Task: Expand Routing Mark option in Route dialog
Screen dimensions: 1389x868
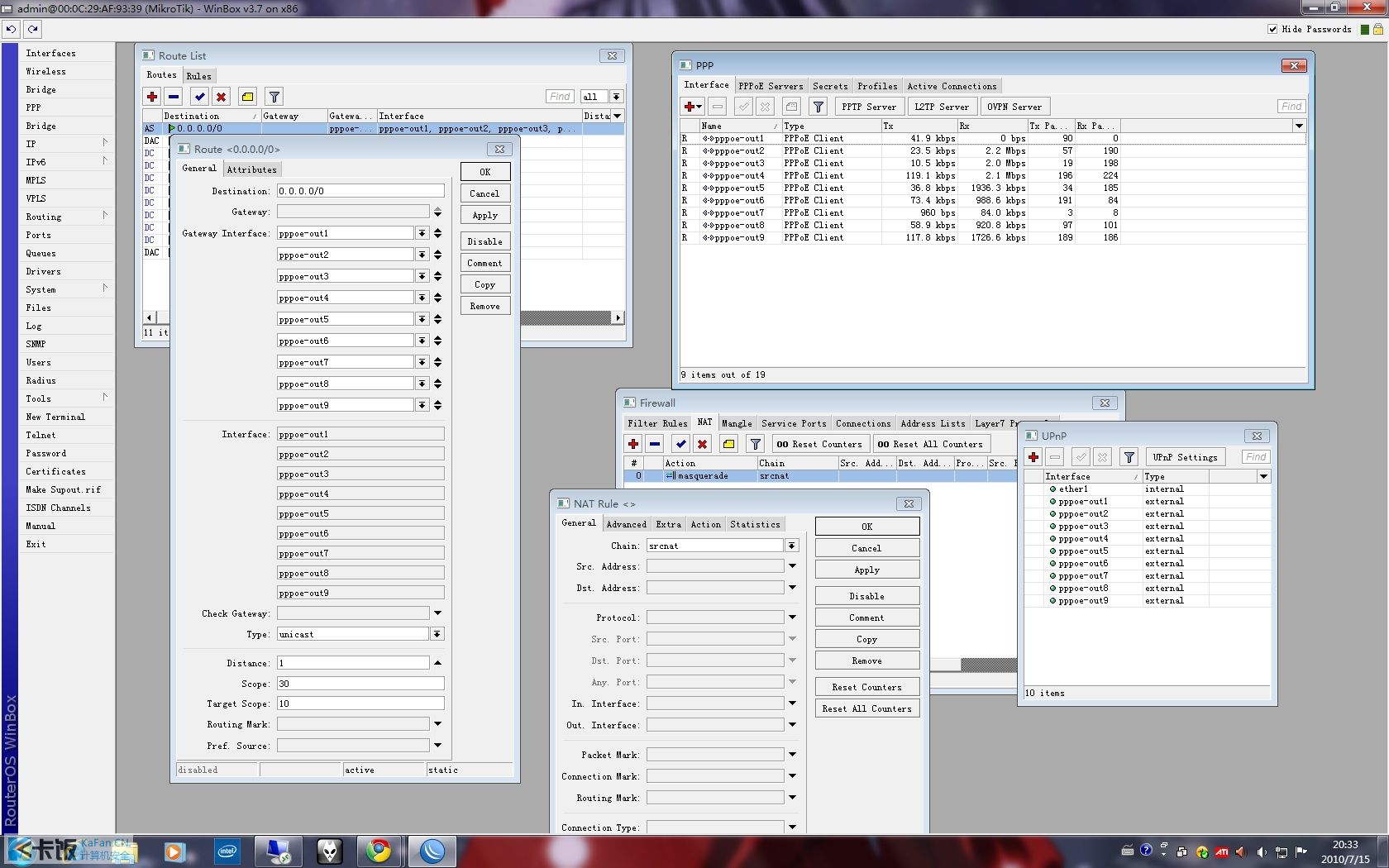Action: (x=437, y=724)
